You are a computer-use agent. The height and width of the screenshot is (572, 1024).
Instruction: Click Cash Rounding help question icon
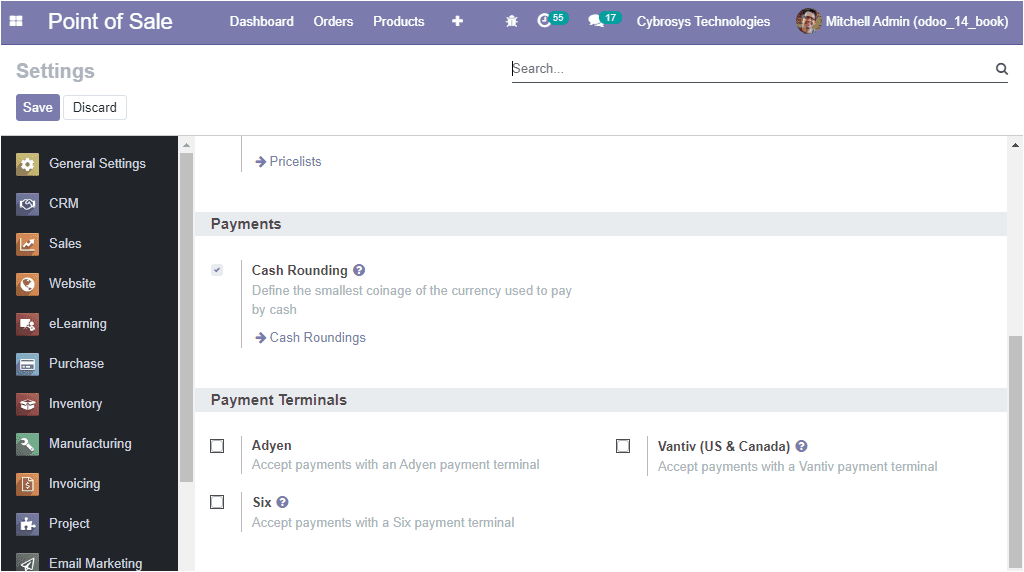point(359,270)
